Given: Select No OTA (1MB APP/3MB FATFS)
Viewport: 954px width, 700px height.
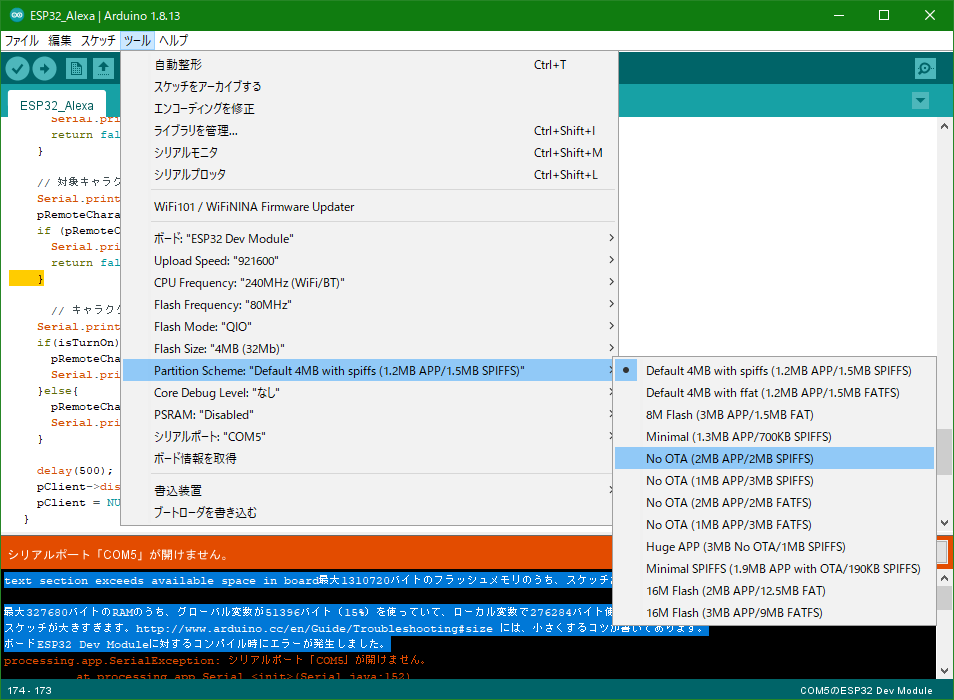Looking at the screenshot, I should (x=775, y=524).
